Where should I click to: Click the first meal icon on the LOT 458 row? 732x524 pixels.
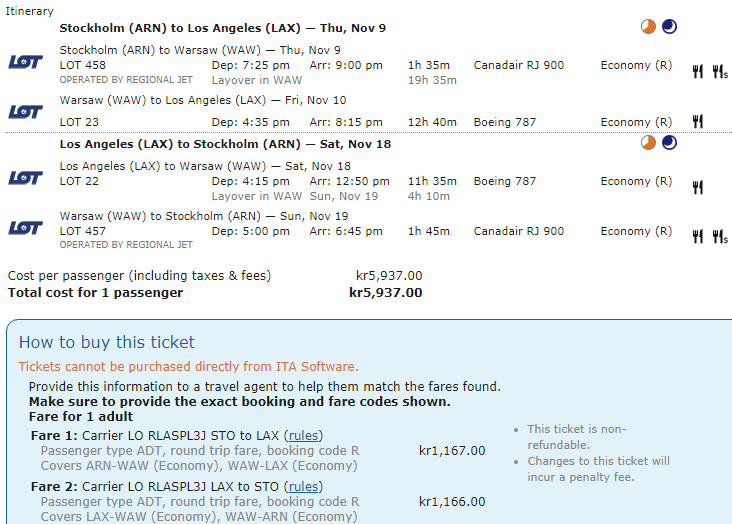point(698,71)
